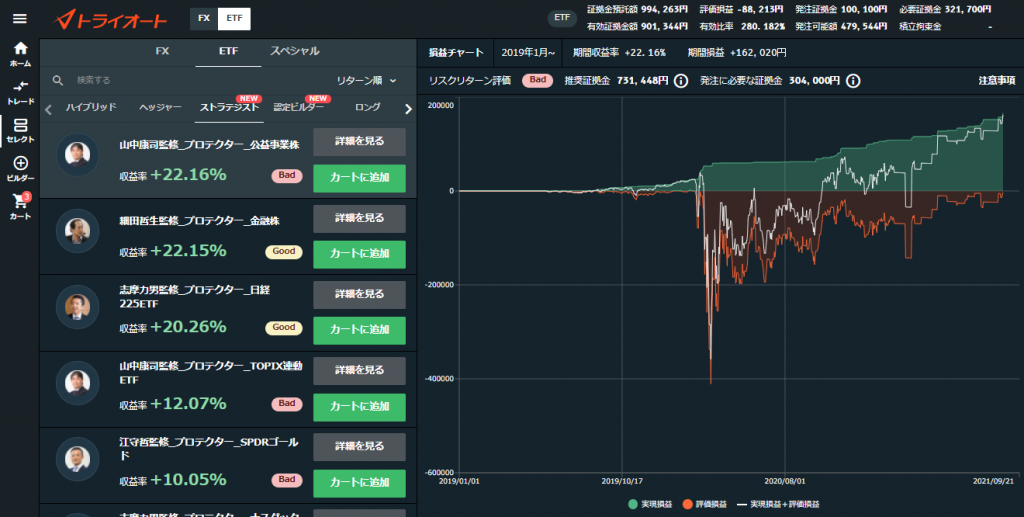Click return rate +22.16% text
Viewport: 1024px width, 517px height.
(x=188, y=175)
